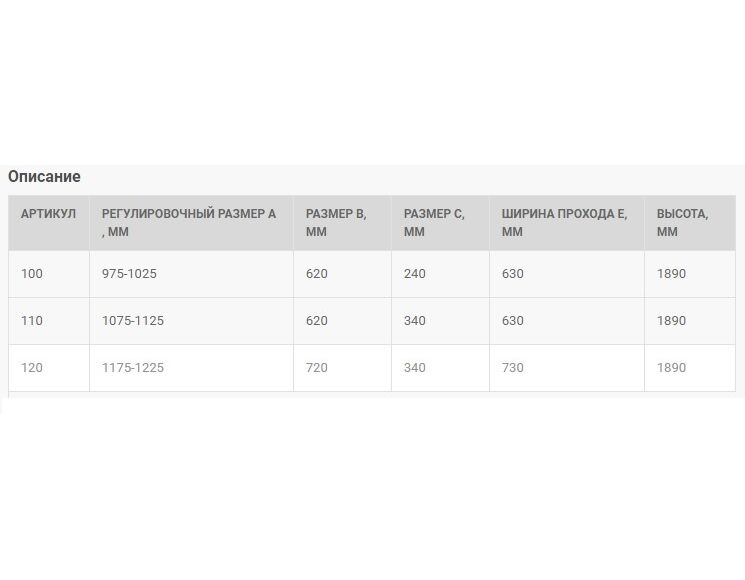Select the 240 size C cell
This screenshot has height=580, width=745.
pos(440,274)
